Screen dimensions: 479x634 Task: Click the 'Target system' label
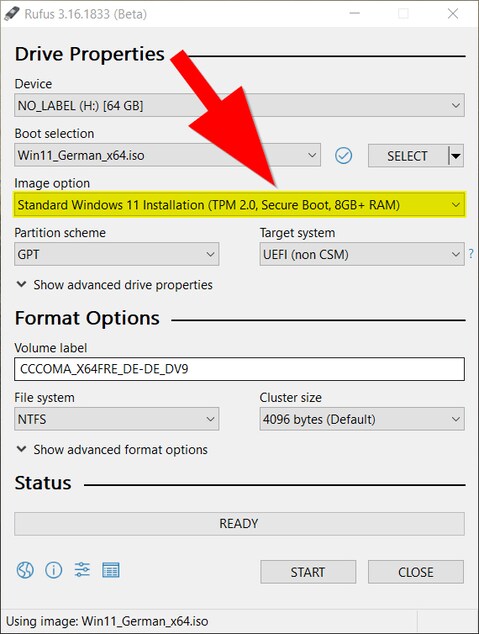point(298,233)
